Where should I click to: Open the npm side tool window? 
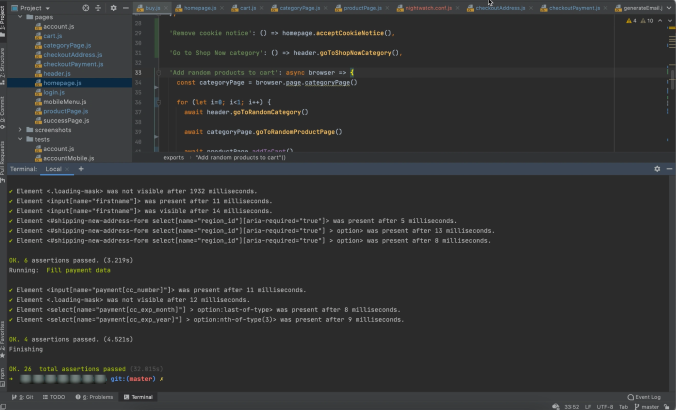click(3, 377)
